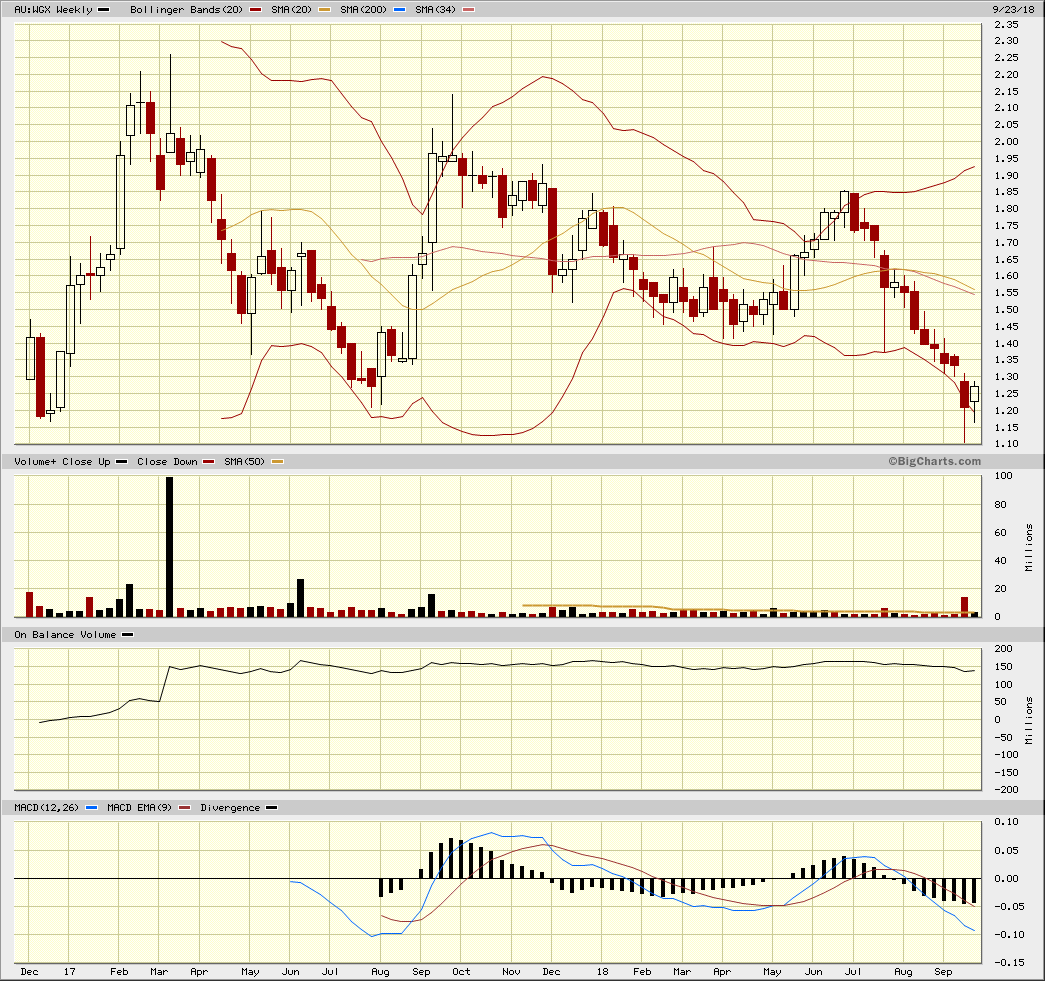Viewport: 1045px width, 981px height.
Task: Click the On Balance Volume 200 axis label
Action: coord(1003,648)
